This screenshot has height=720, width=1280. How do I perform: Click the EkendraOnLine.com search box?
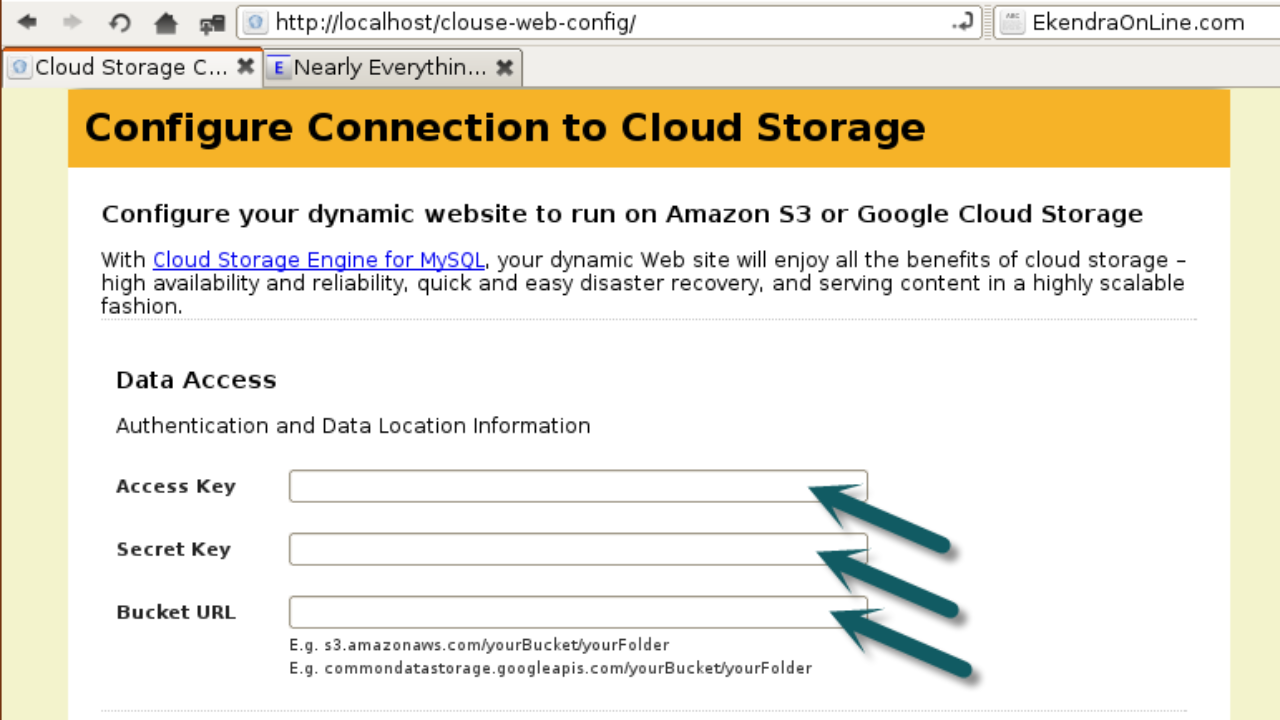(x=1150, y=22)
